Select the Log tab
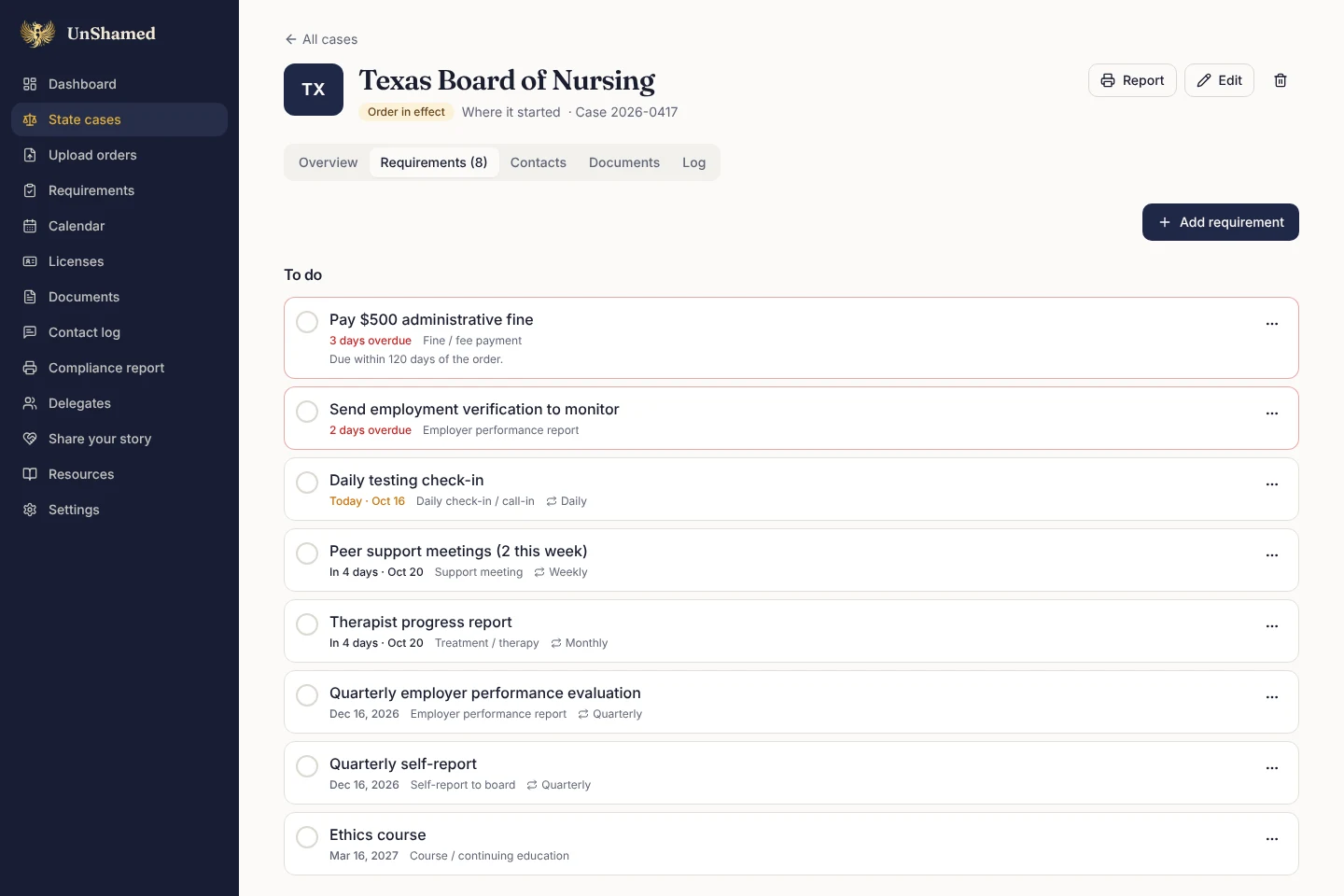1344x896 pixels. (694, 162)
